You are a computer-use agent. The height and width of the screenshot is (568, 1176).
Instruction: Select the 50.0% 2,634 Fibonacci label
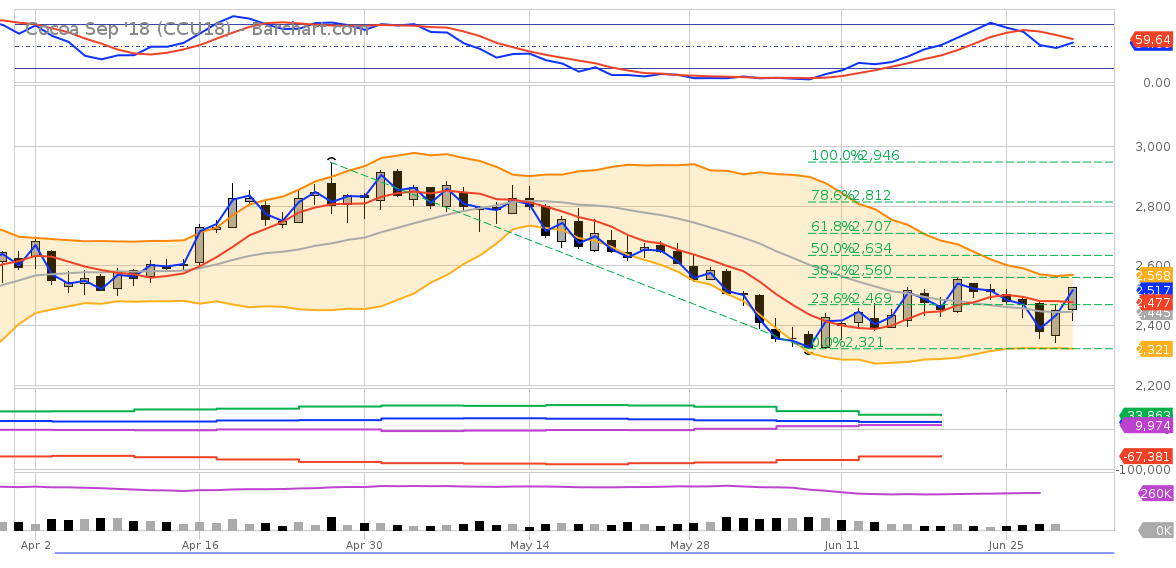851,248
